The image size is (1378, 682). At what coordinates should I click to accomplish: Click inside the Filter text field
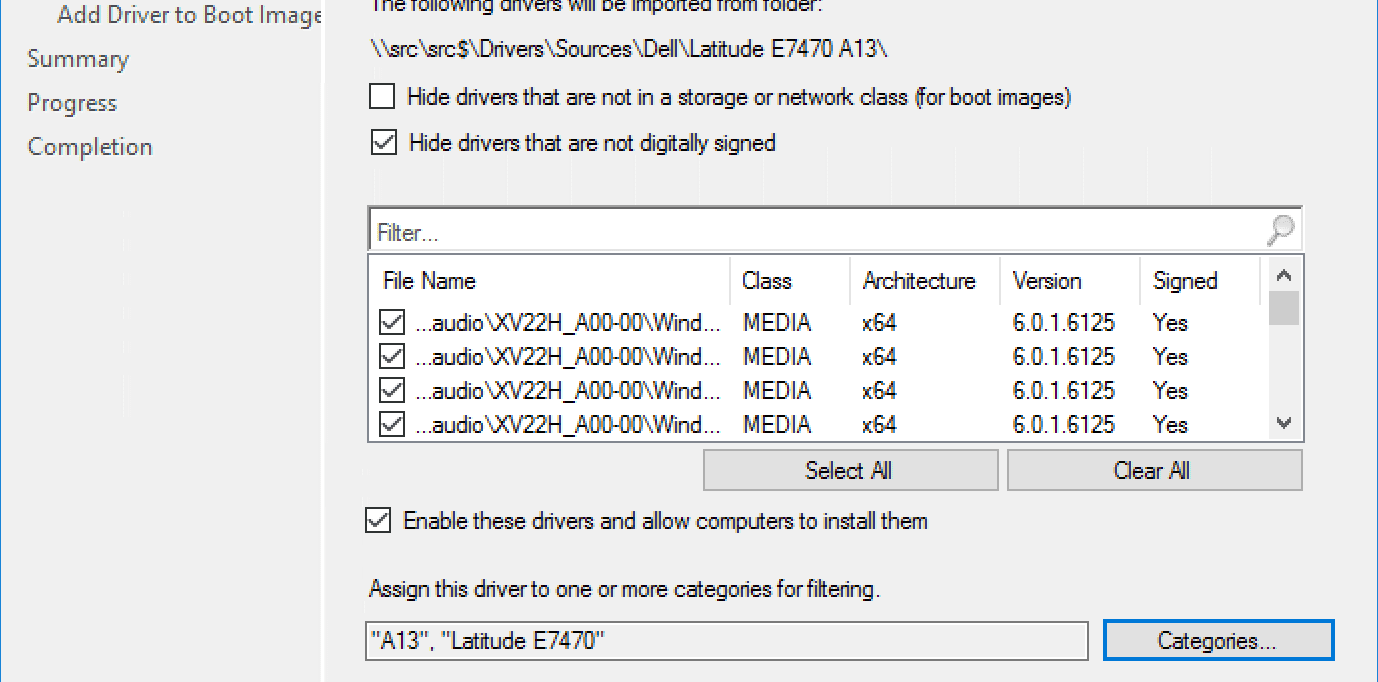pos(700,230)
